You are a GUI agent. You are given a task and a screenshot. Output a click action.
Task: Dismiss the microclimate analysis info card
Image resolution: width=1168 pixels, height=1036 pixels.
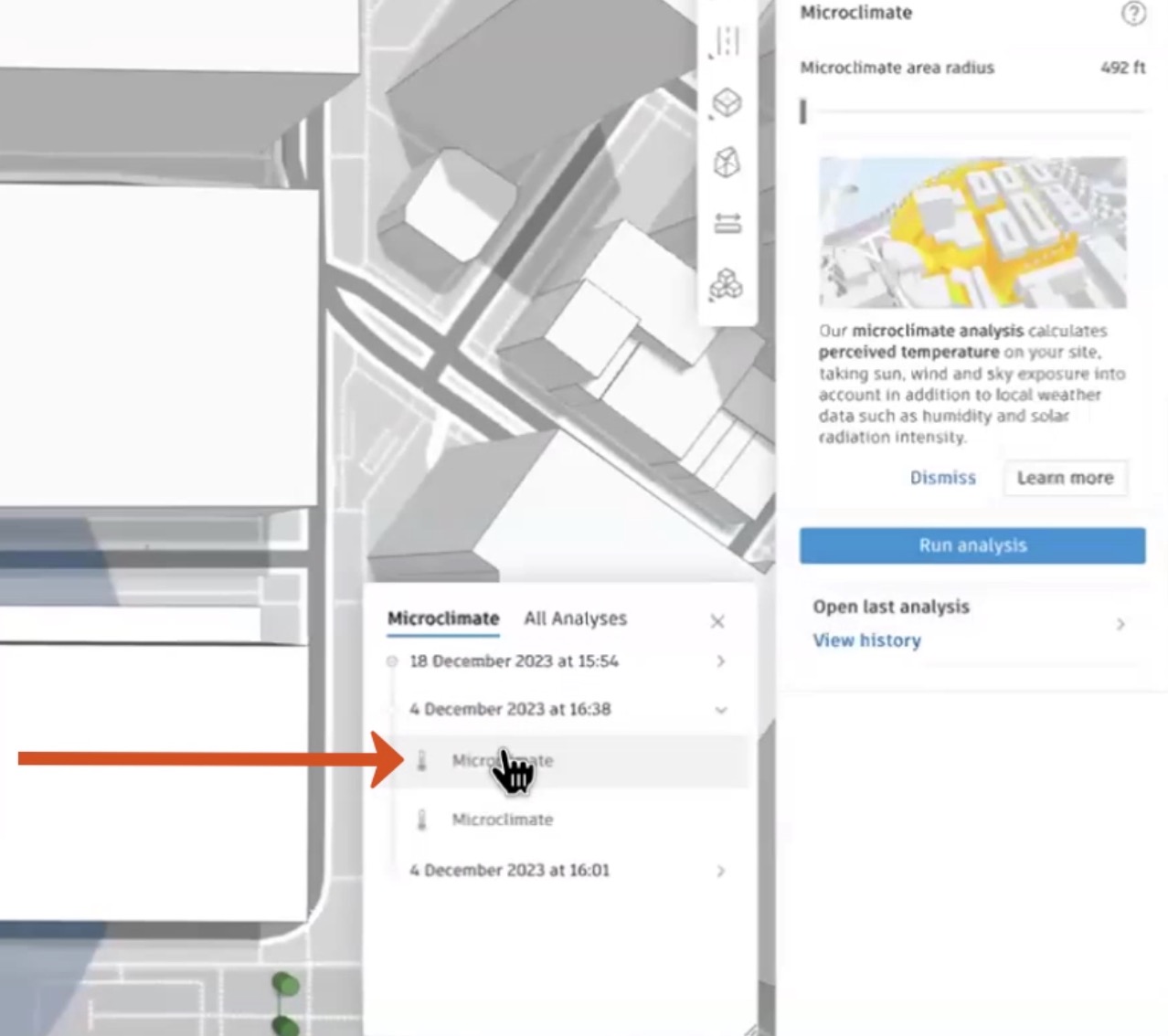click(942, 478)
